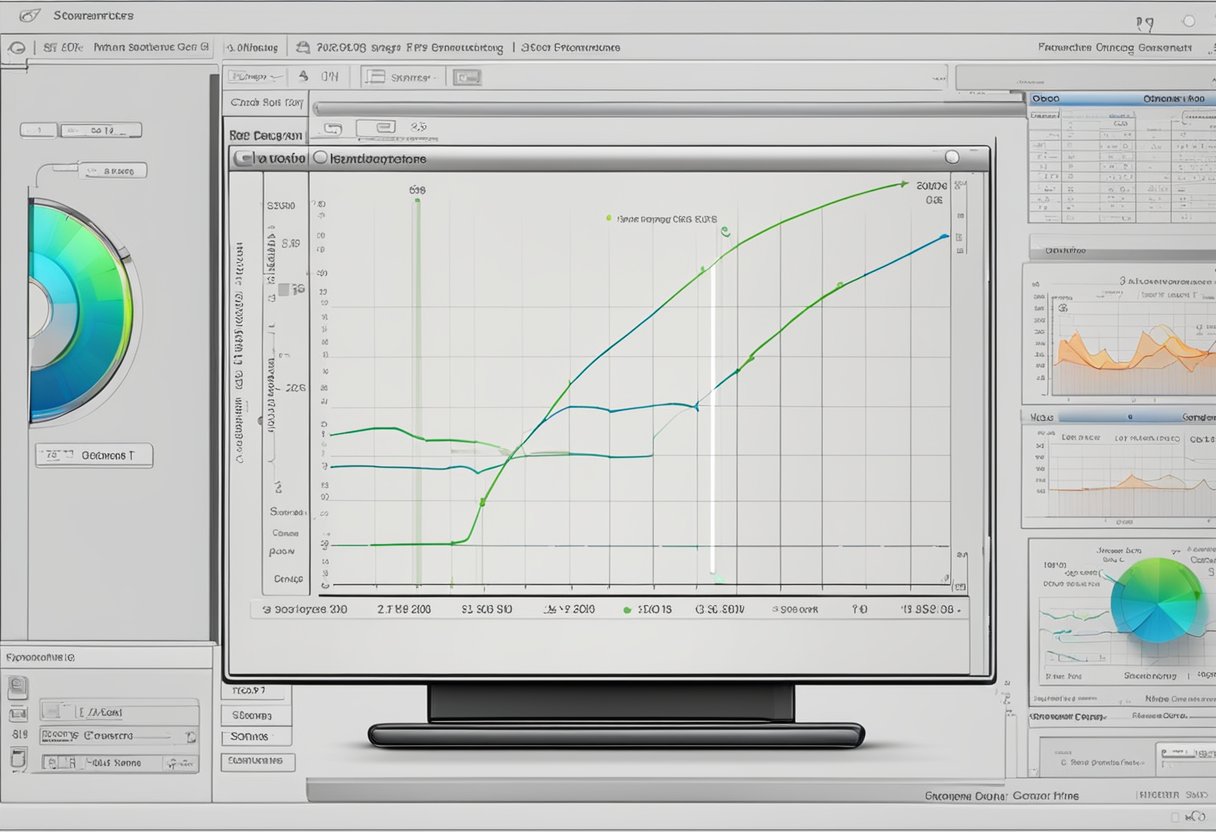1216x832 pixels.
Task: Select the mail icon in the bottom-left panel
Action: click(18, 714)
